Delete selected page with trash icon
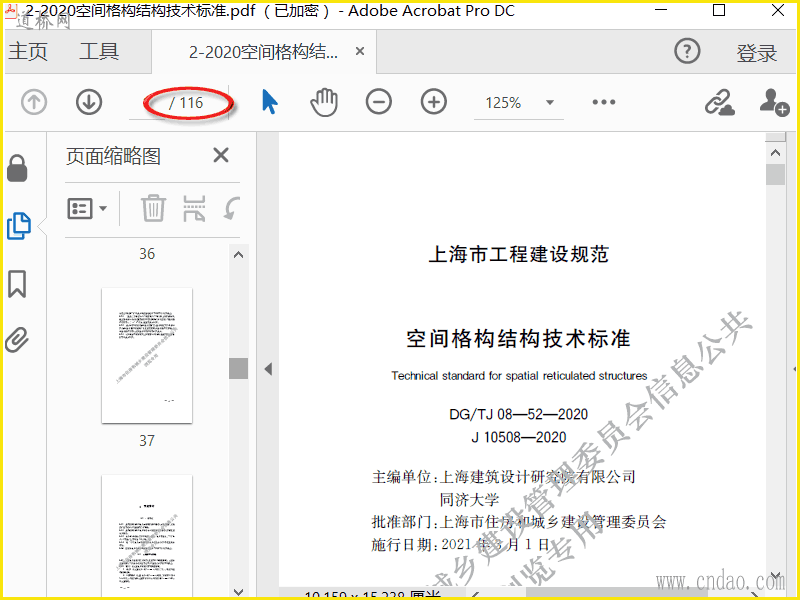The image size is (800, 600). tap(153, 208)
